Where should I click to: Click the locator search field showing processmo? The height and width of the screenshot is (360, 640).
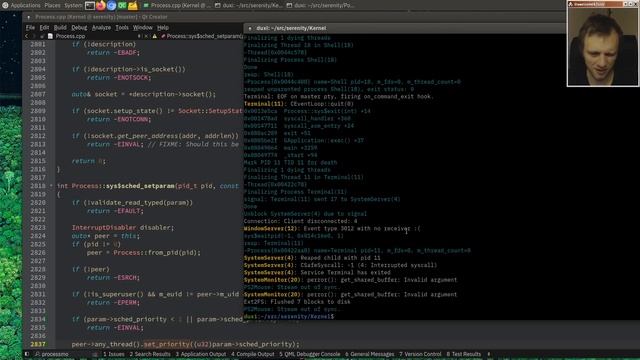(65, 354)
